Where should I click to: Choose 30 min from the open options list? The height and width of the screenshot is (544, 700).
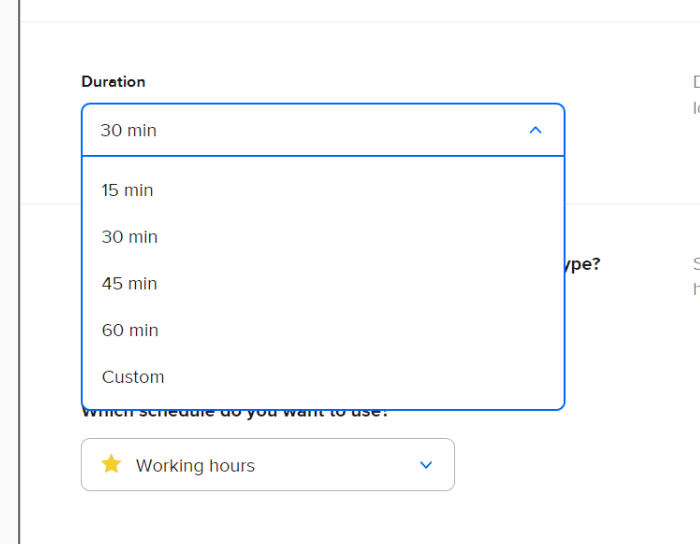click(x=129, y=237)
